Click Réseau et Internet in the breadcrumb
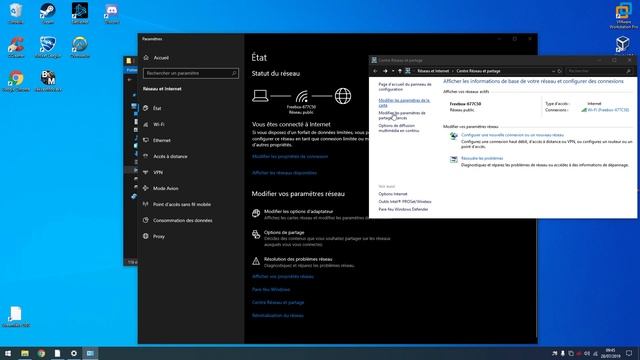 433,71
